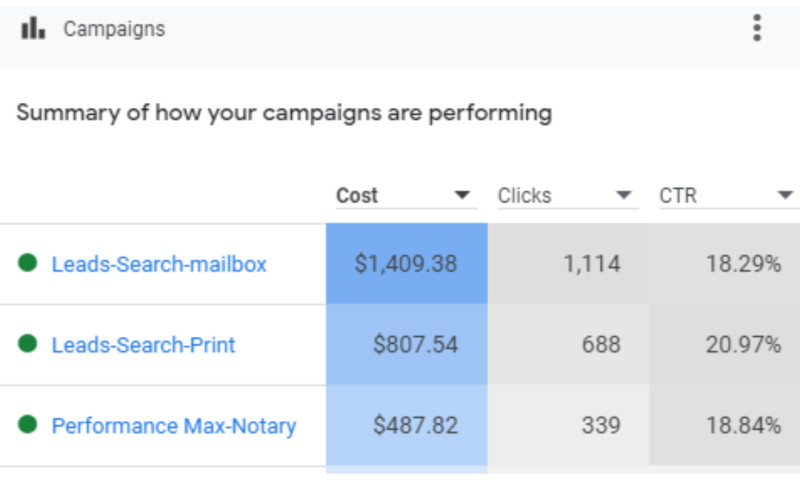Click the Campaigns bar chart icon

coord(33,29)
